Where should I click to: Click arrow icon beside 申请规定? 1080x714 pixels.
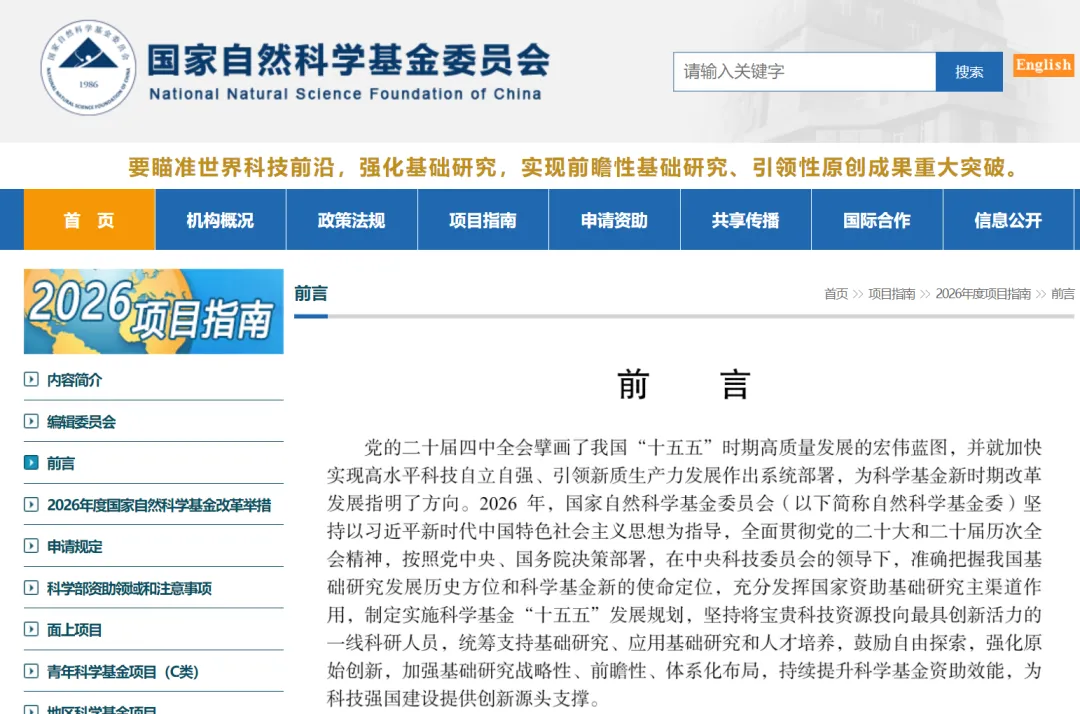coord(31,546)
